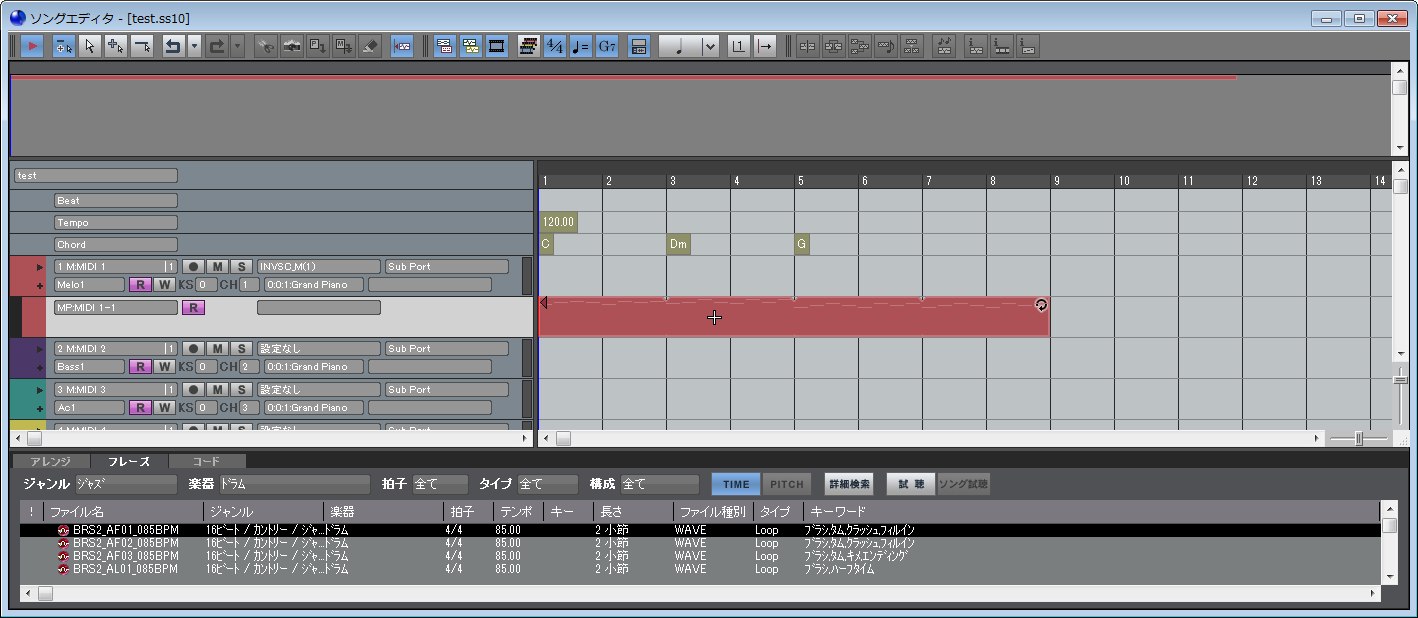
Task: Select the BRS2_AF03_085BPM phrase file
Action: pos(125,555)
